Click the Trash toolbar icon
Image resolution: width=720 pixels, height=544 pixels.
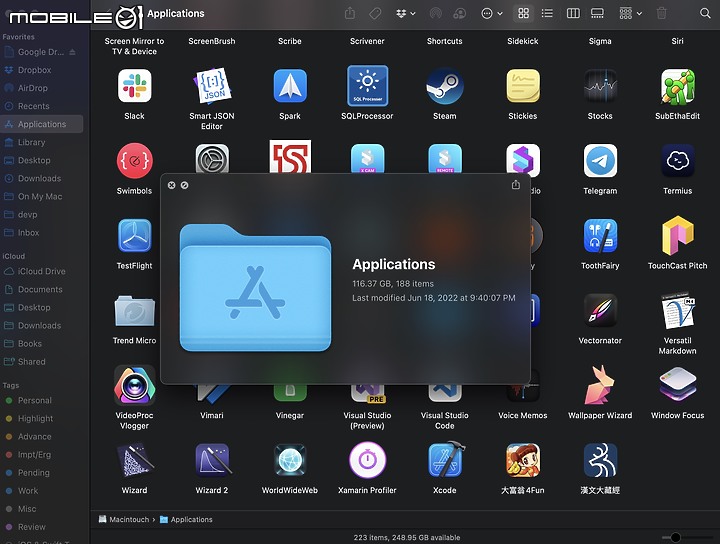[661, 13]
